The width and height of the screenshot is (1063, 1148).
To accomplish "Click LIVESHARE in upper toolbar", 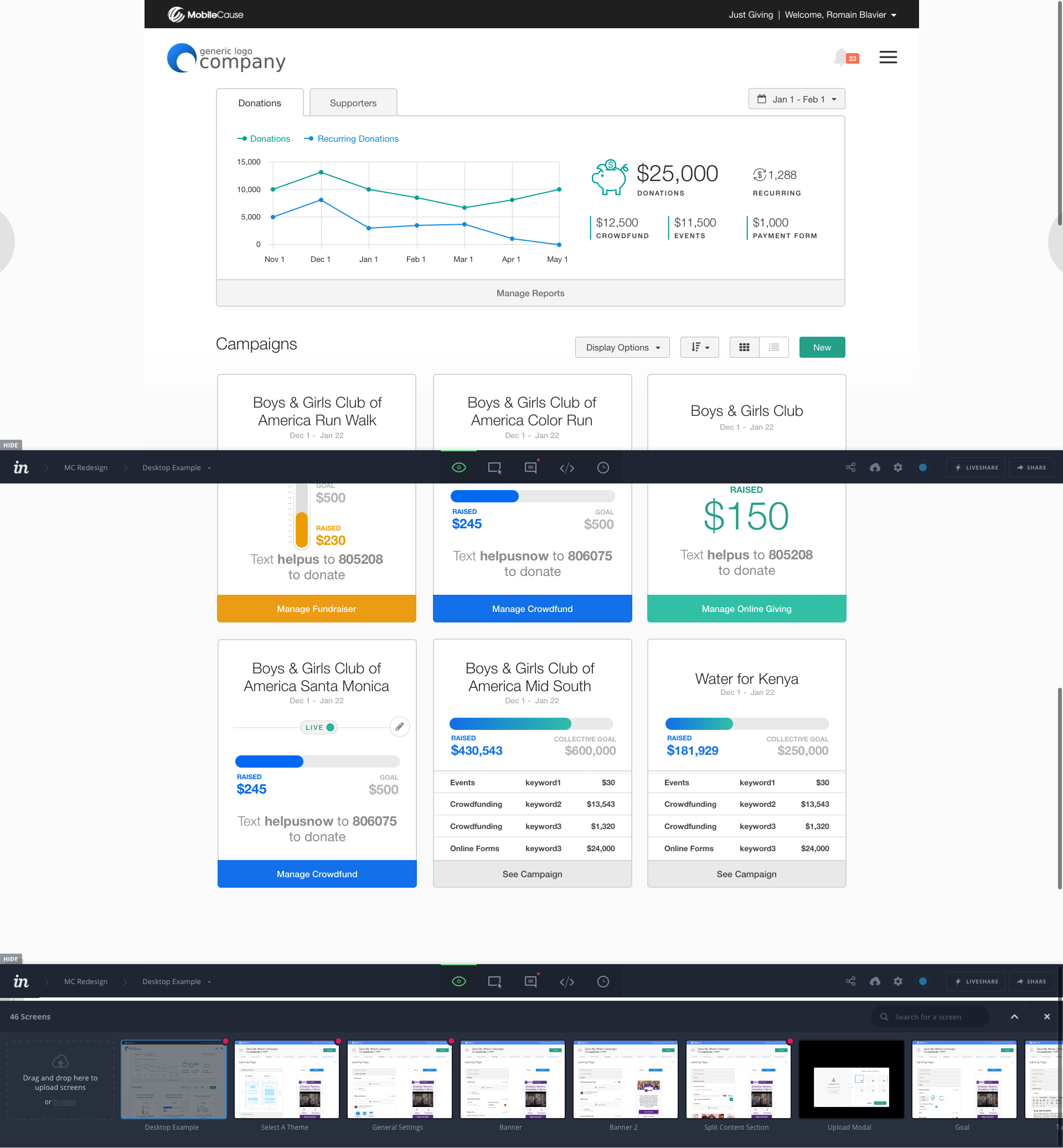I will click(976, 467).
